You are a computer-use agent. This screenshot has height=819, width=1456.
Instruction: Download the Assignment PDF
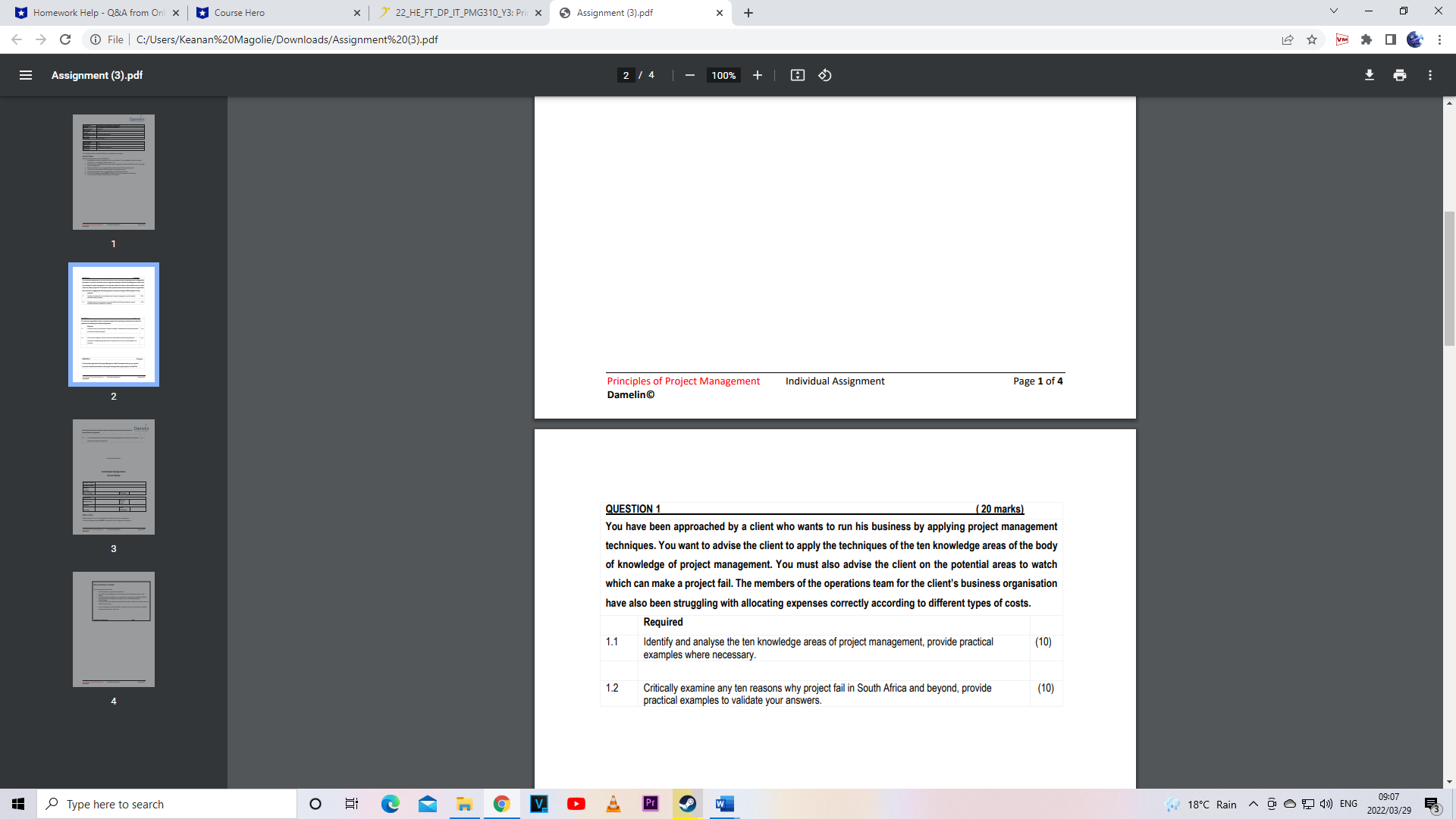point(1369,75)
